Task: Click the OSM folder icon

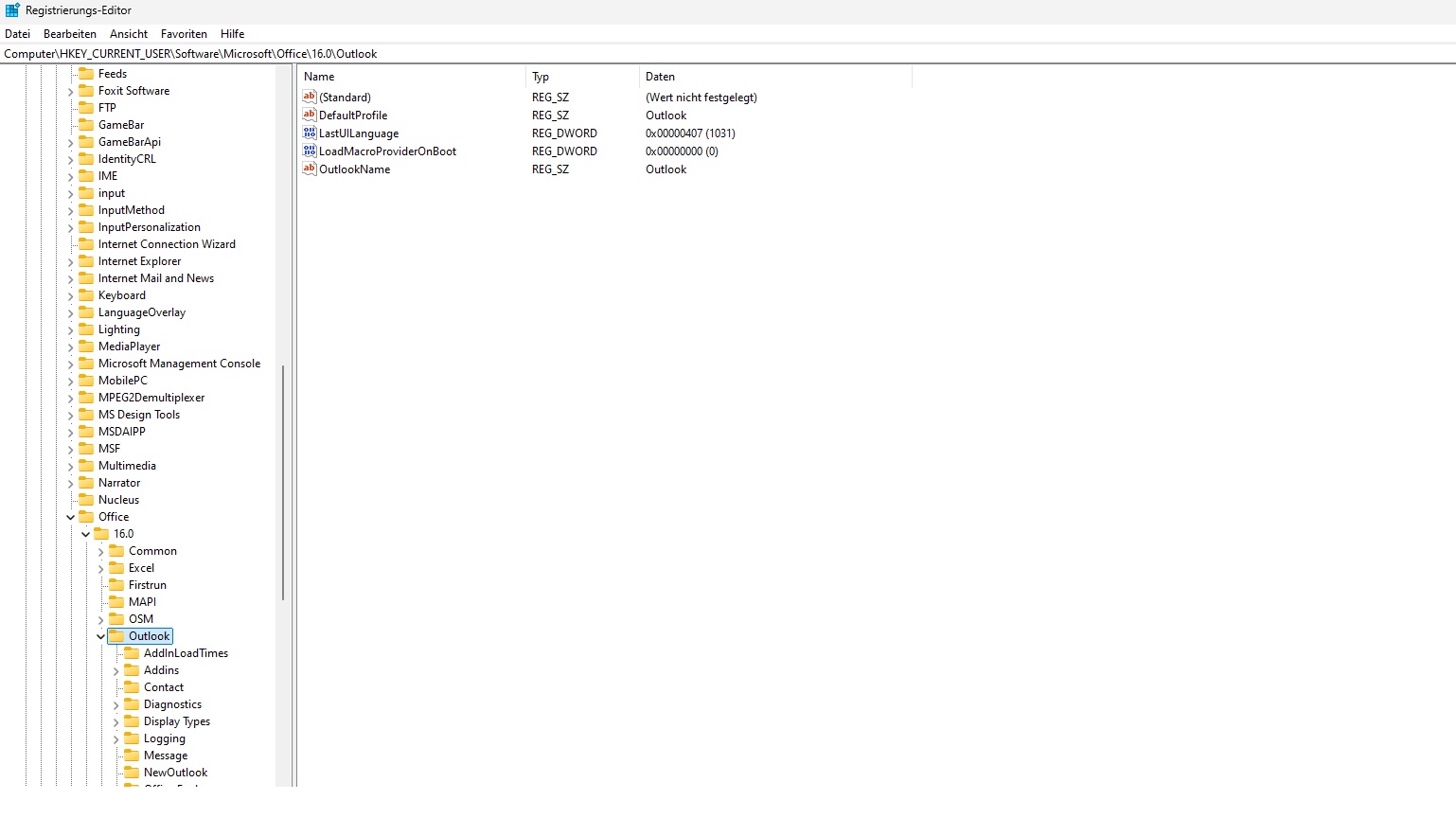Action: (x=116, y=618)
